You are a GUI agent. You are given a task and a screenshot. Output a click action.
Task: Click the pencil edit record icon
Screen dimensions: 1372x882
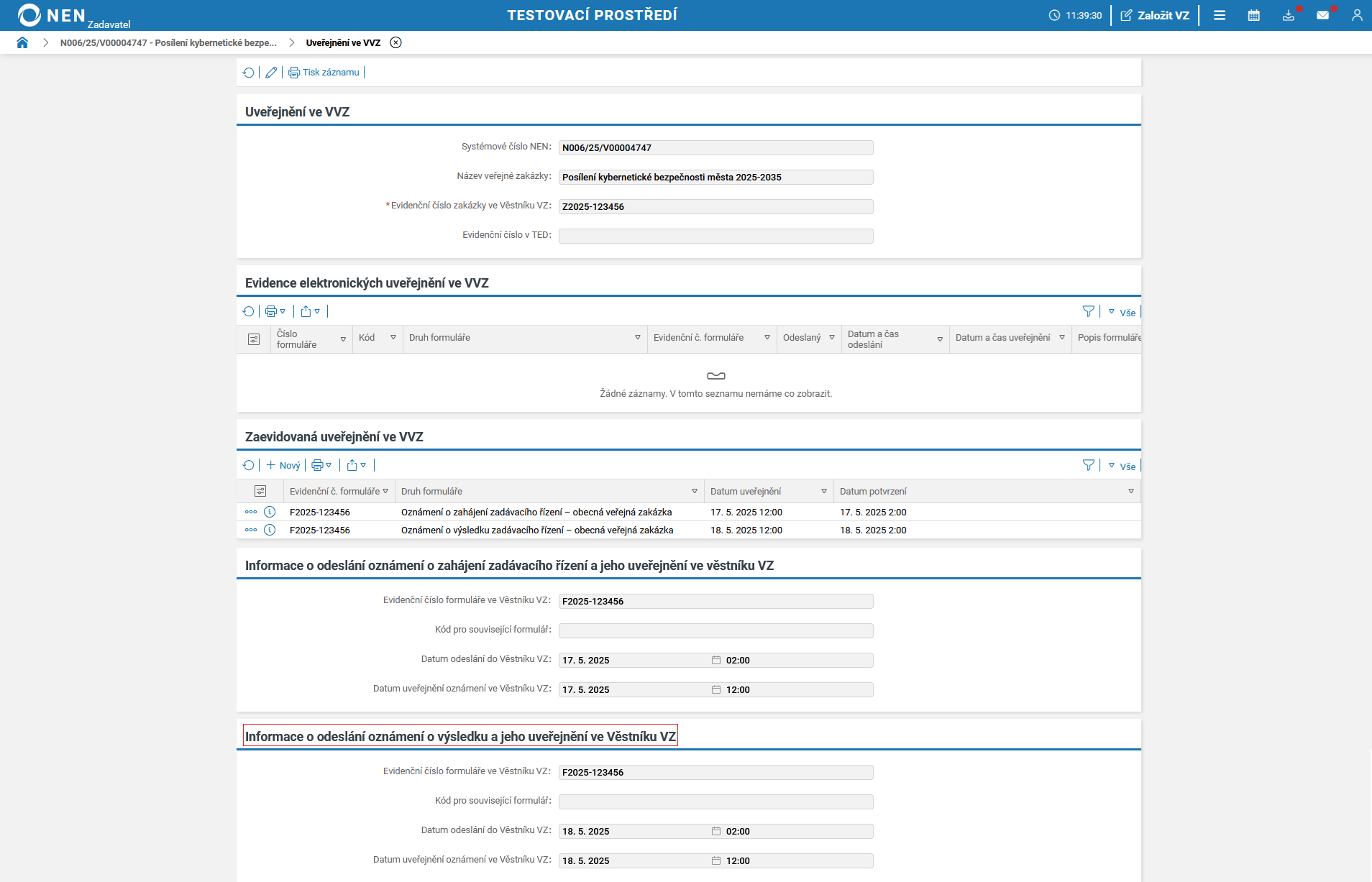271,73
